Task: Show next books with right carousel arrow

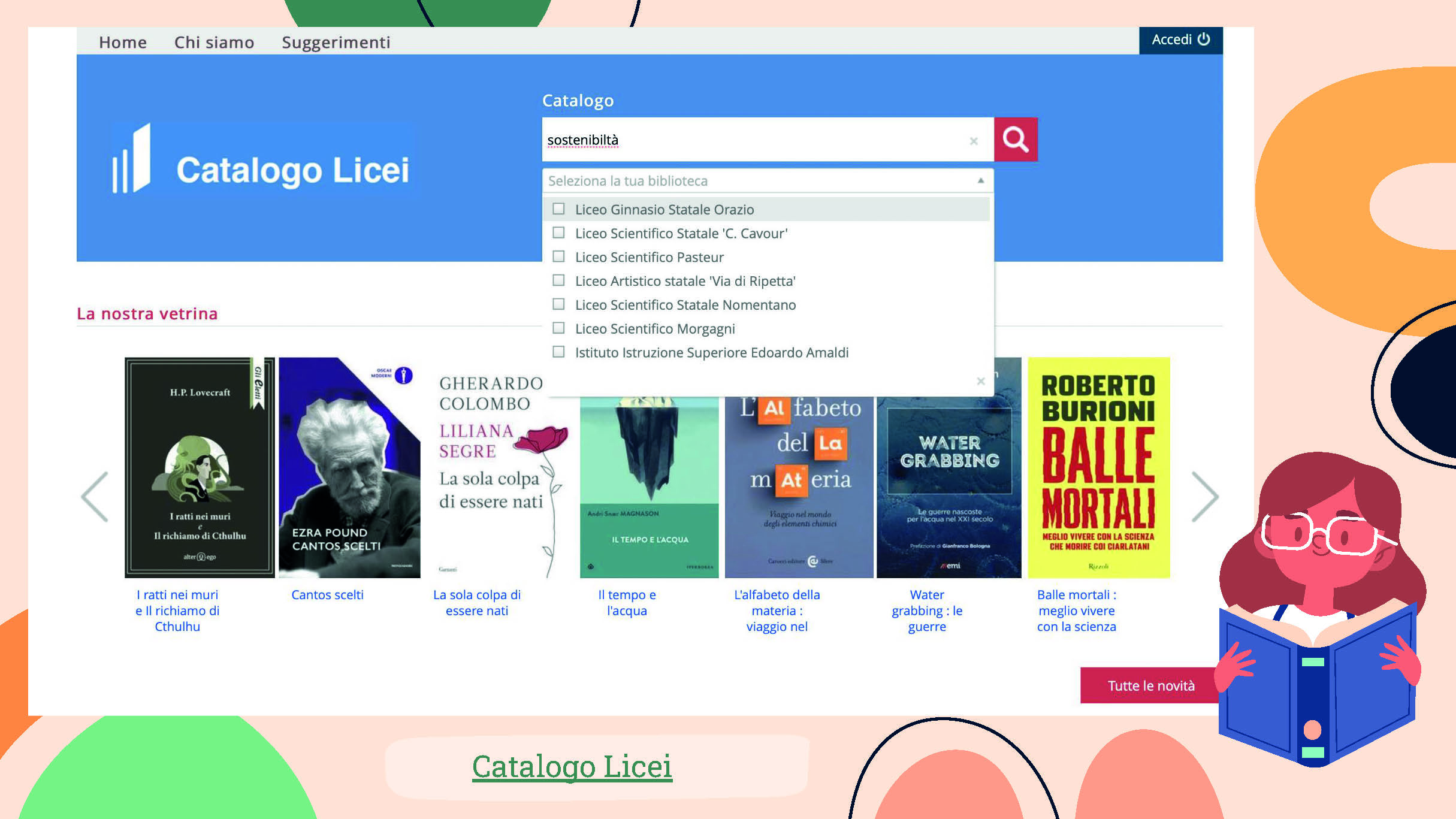Action: [x=1204, y=497]
